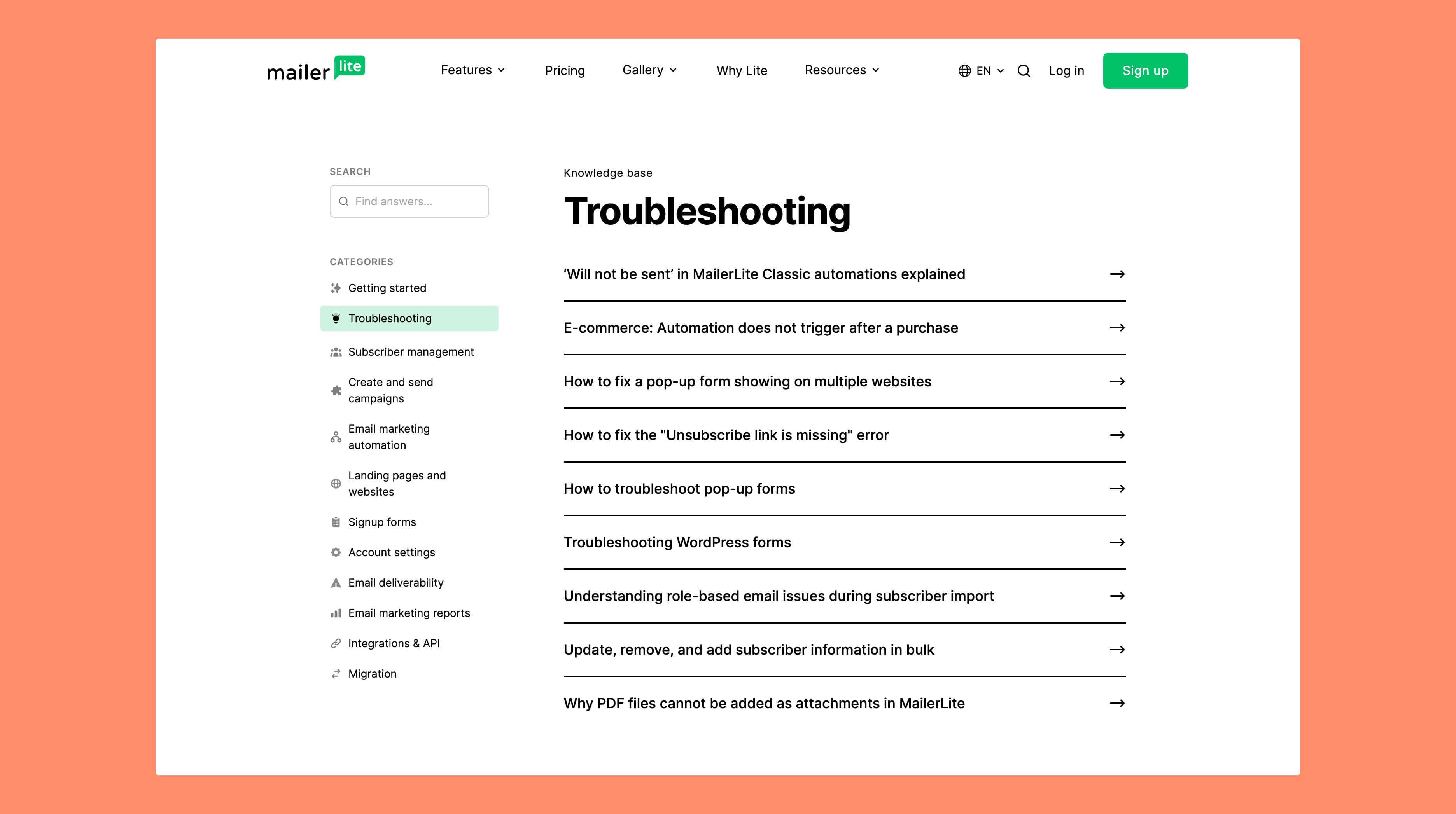Open the Pricing page

click(x=564, y=71)
